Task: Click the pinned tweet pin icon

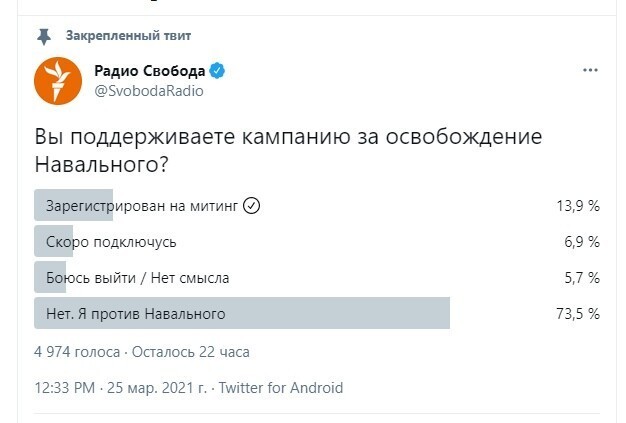Action: point(44,36)
